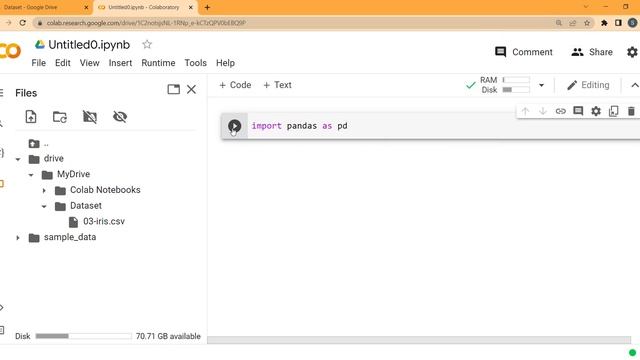
Task: Click the Colab logo
Action: (10, 51)
